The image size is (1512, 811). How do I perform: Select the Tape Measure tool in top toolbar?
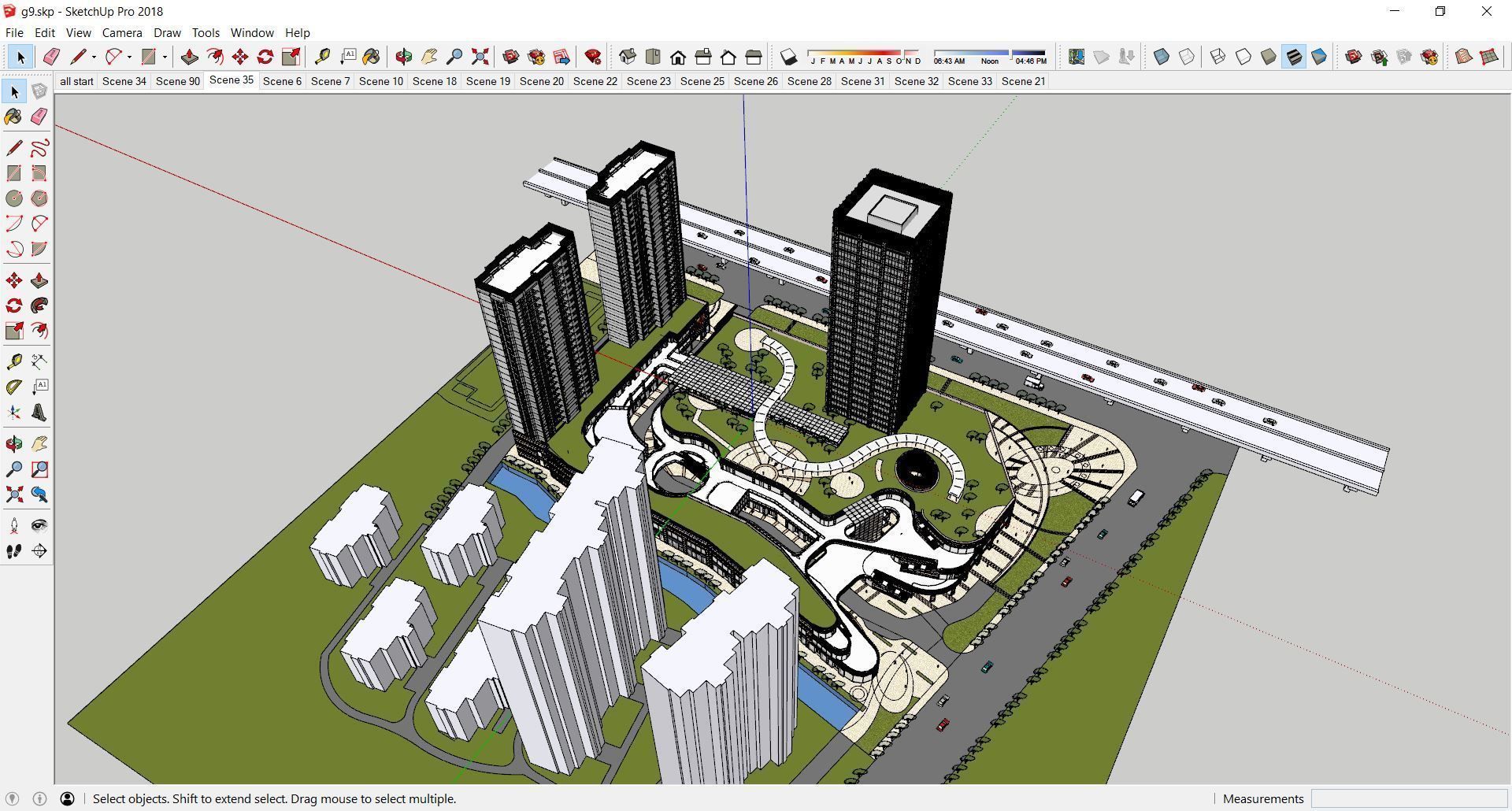point(322,57)
